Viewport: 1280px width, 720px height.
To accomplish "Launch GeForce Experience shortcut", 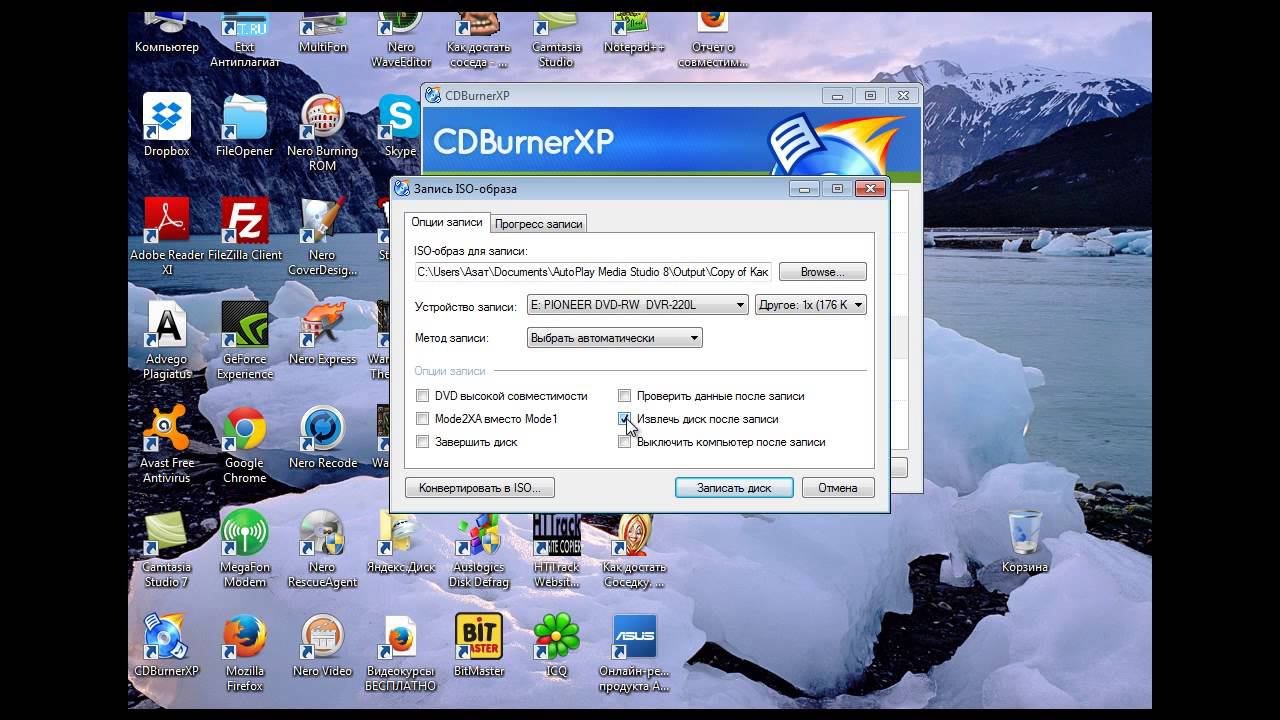I will (244, 340).
